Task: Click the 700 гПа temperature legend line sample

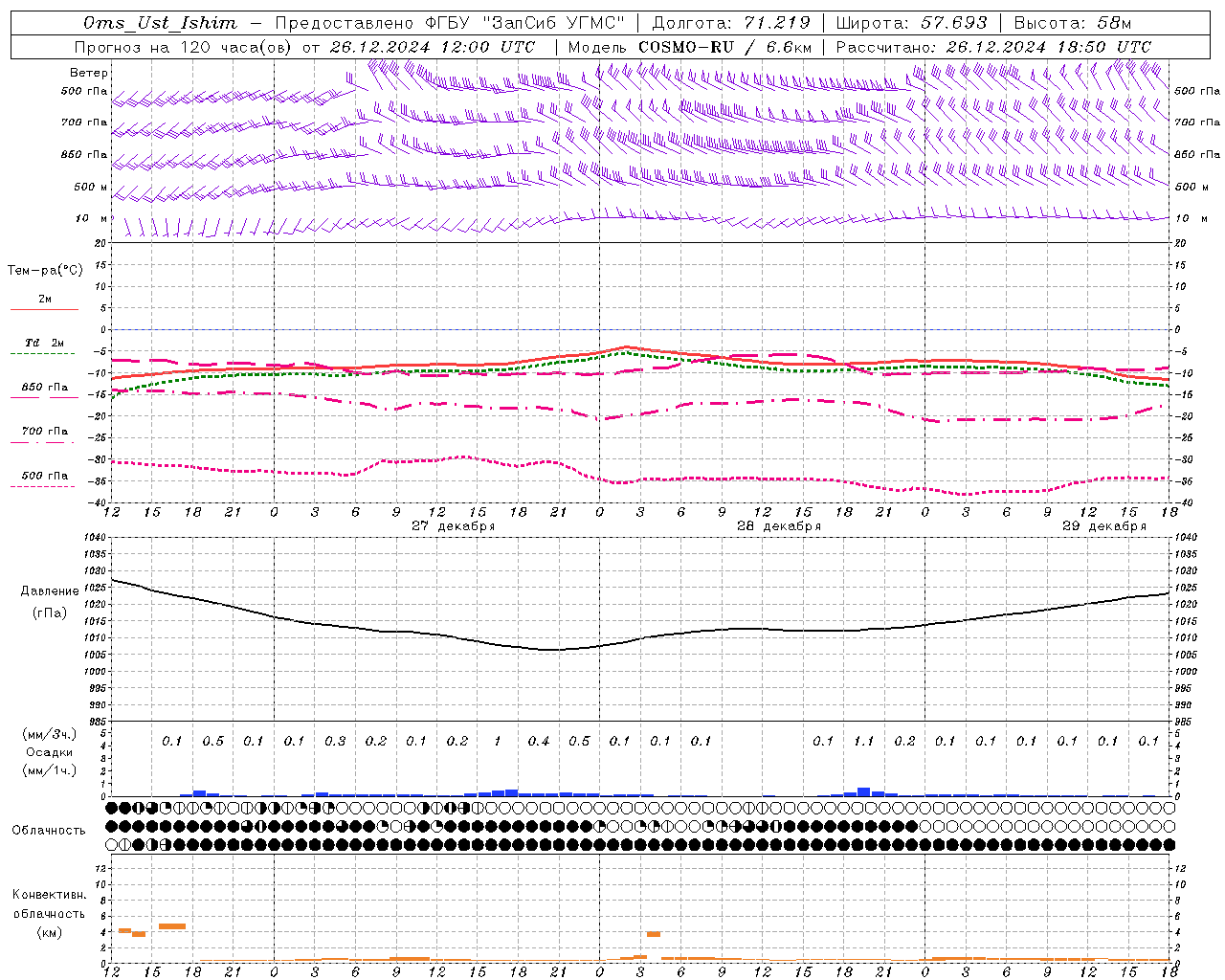Action: [x=43, y=442]
